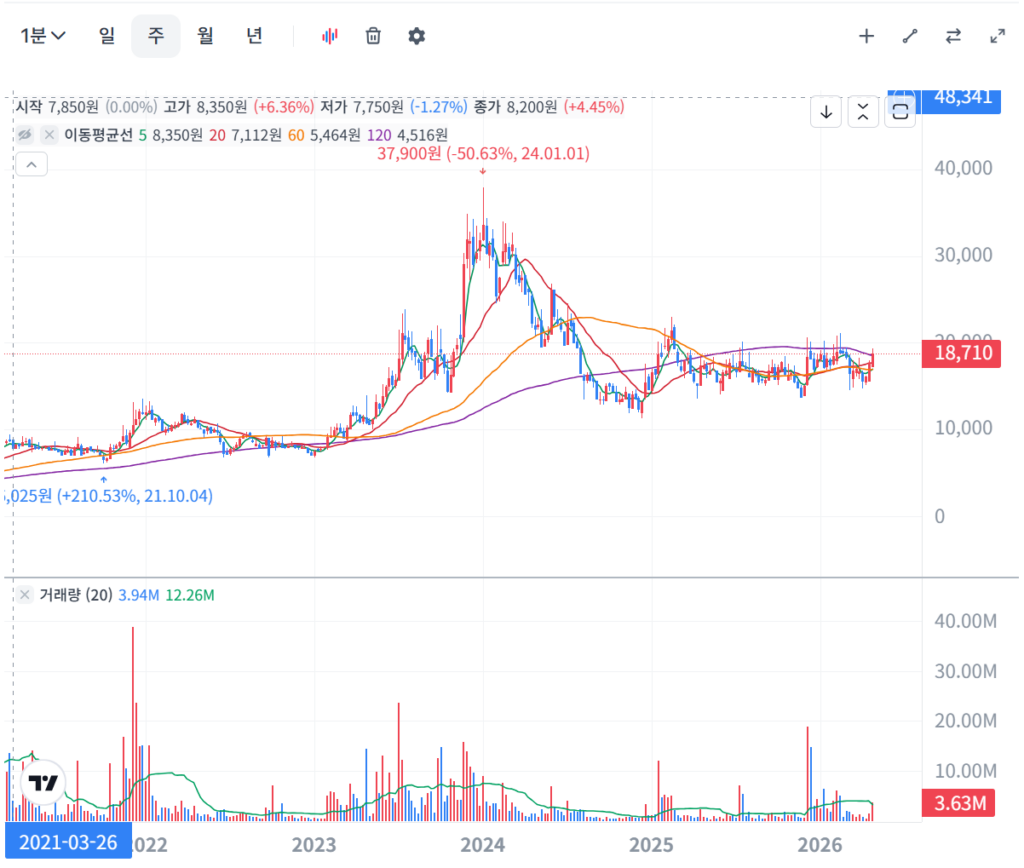Click the swap arrows compare icon
The width and height of the screenshot is (1024, 868).
[953, 36]
